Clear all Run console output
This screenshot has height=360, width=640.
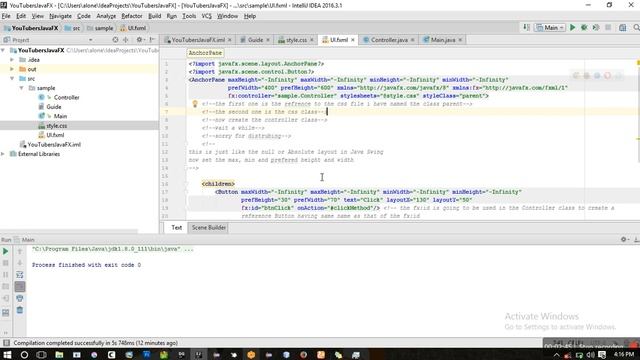[20, 310]
